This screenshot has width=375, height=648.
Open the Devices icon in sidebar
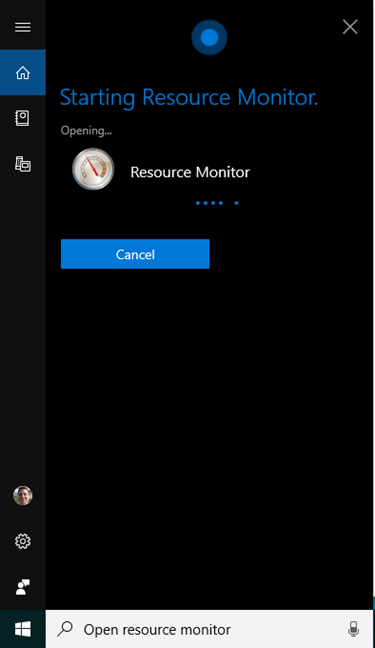click(x=23, y=164)
